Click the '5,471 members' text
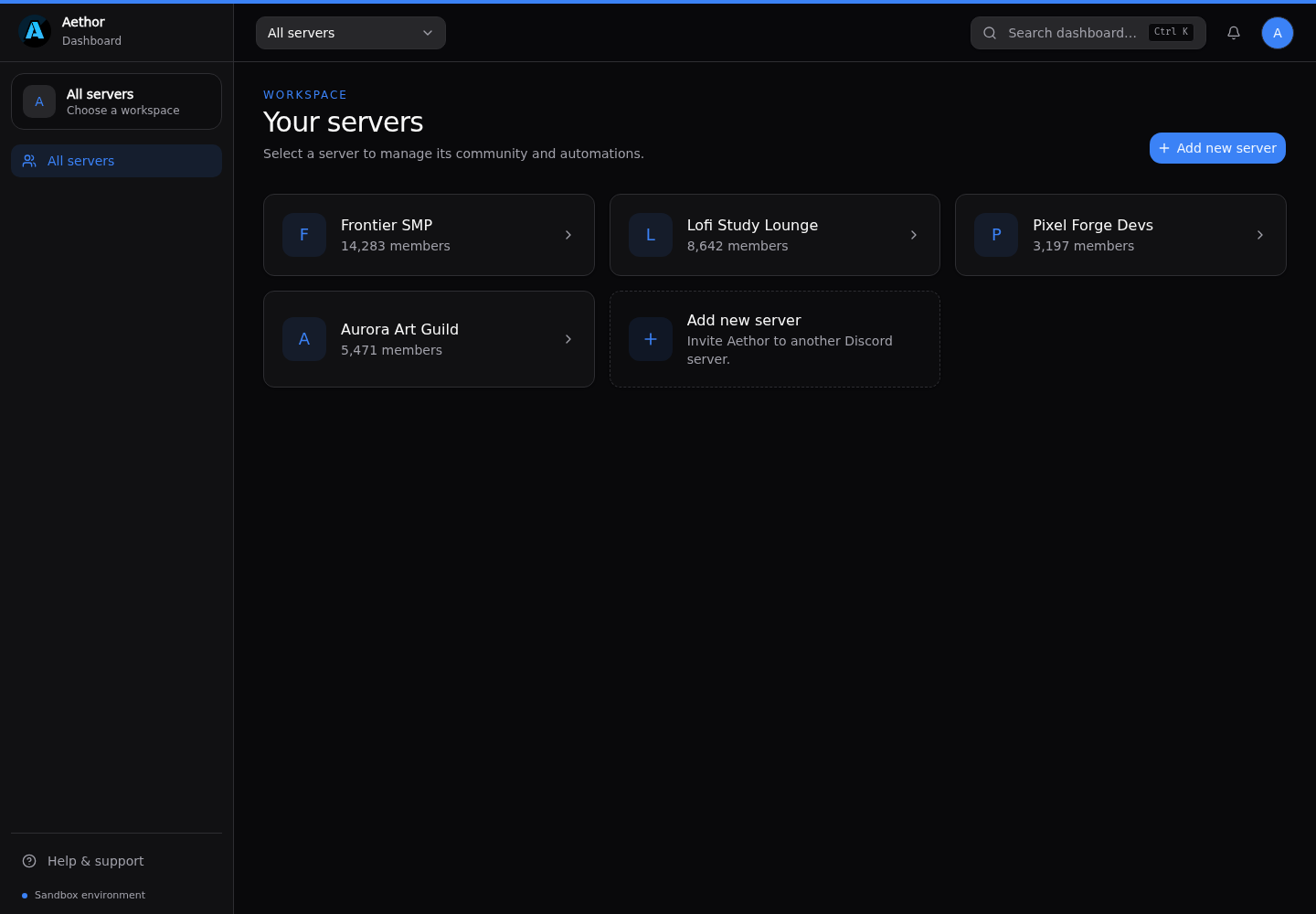The height and width of the screenshot is (914, 1316). pos(391,350)
